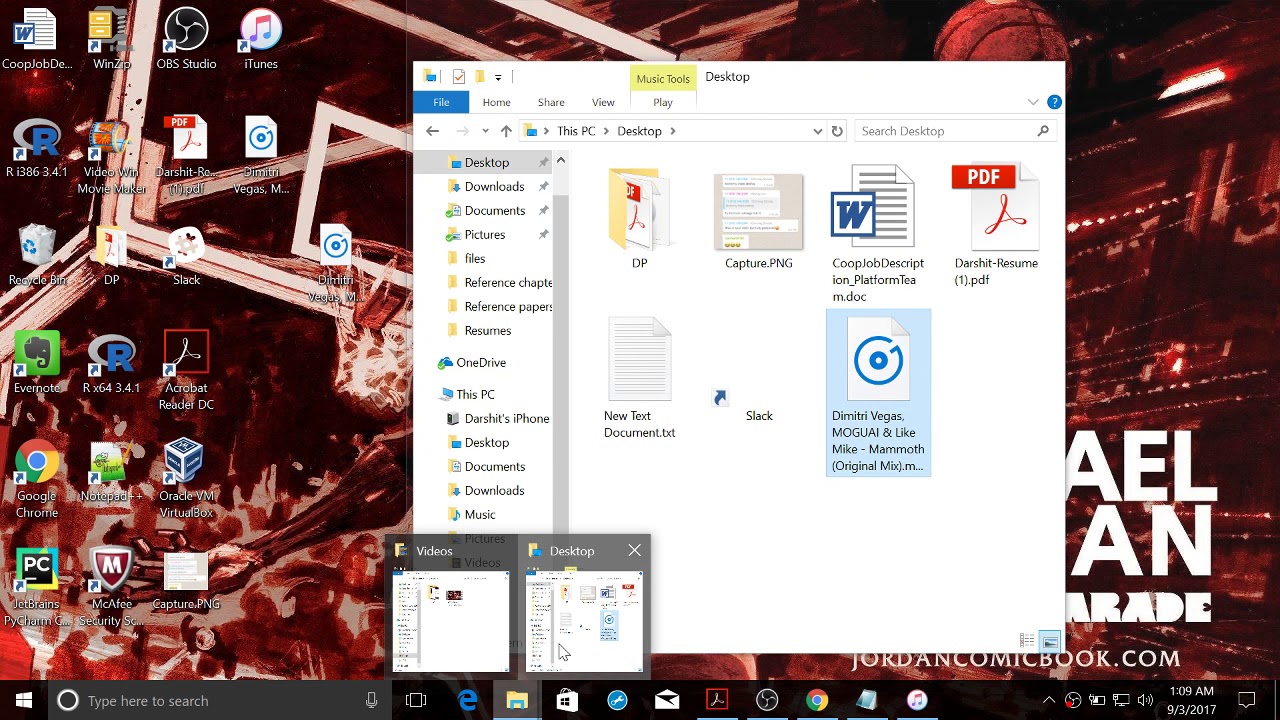Open the Microsoft Store taskbar icon
Viewport: 1280px width, 720px height.
567,701
